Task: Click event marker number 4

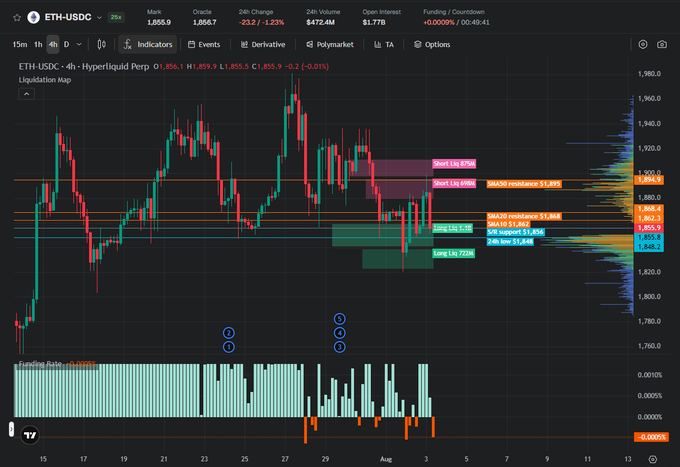Action: click(x=340, y=333)
